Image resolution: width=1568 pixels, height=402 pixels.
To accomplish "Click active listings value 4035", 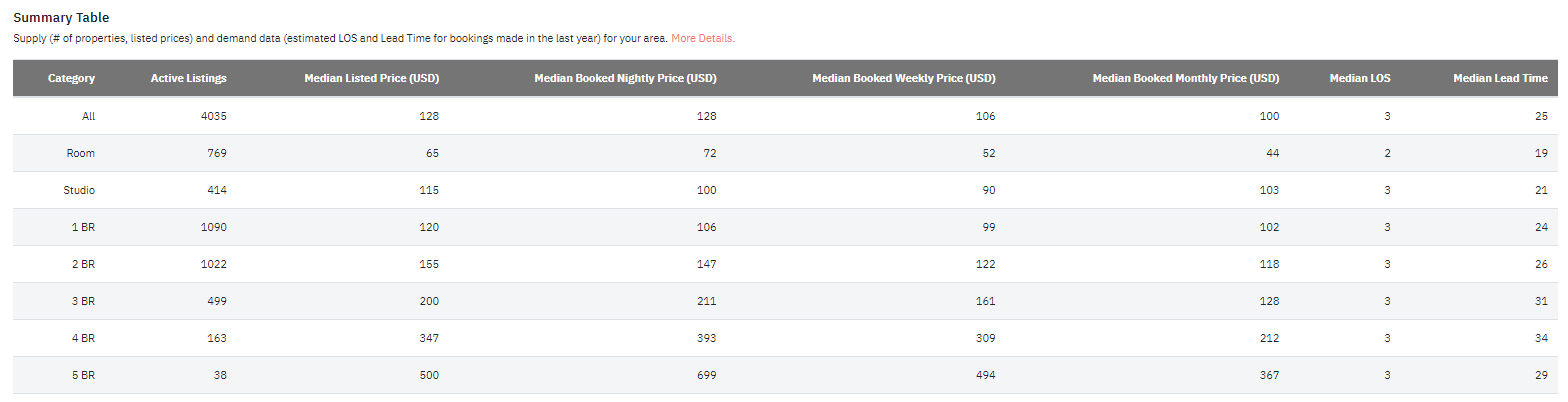I will 214,116.
